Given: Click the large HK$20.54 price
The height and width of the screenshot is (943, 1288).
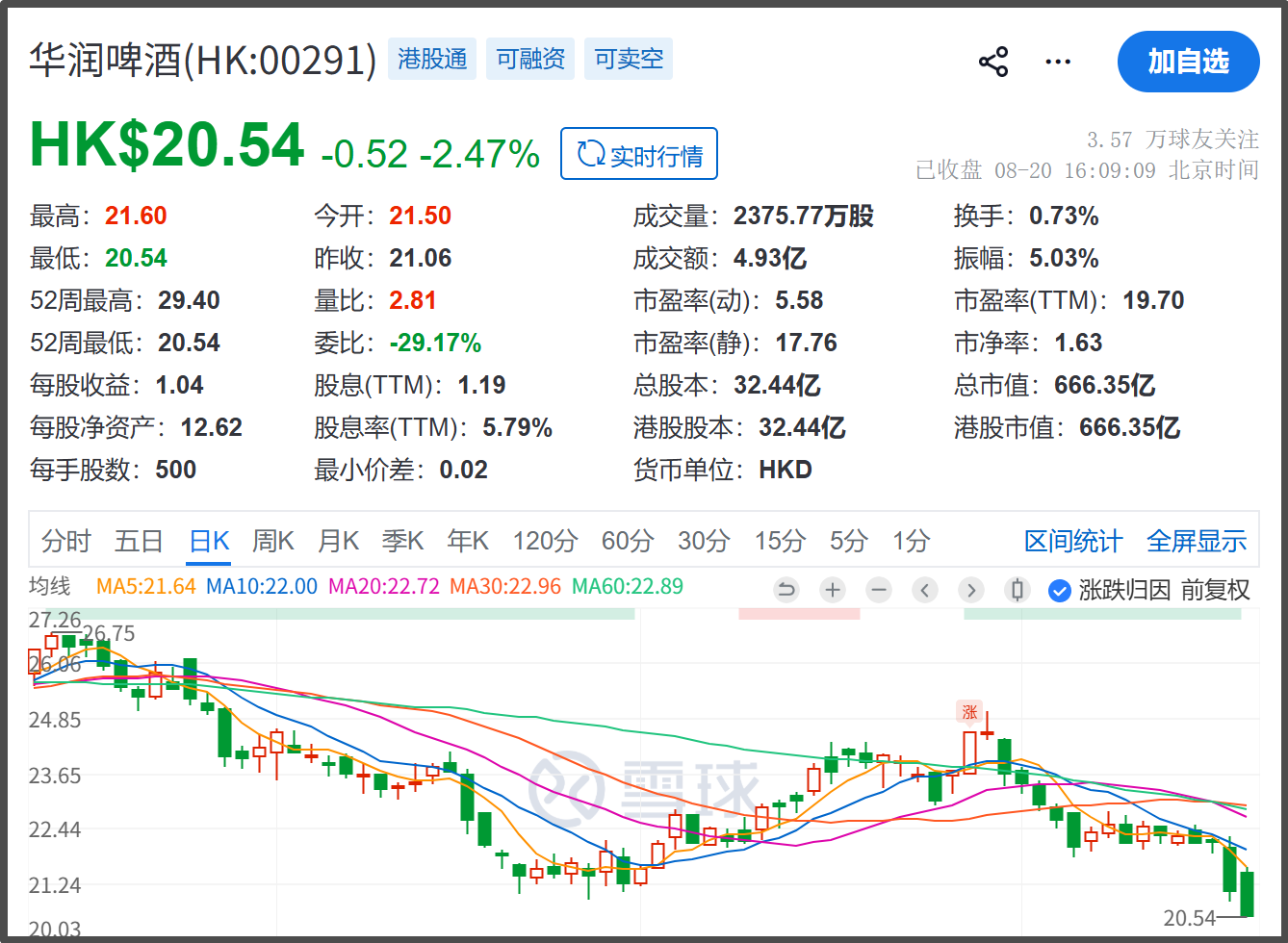Looking at the screenshot, I should tap(167, 145).
